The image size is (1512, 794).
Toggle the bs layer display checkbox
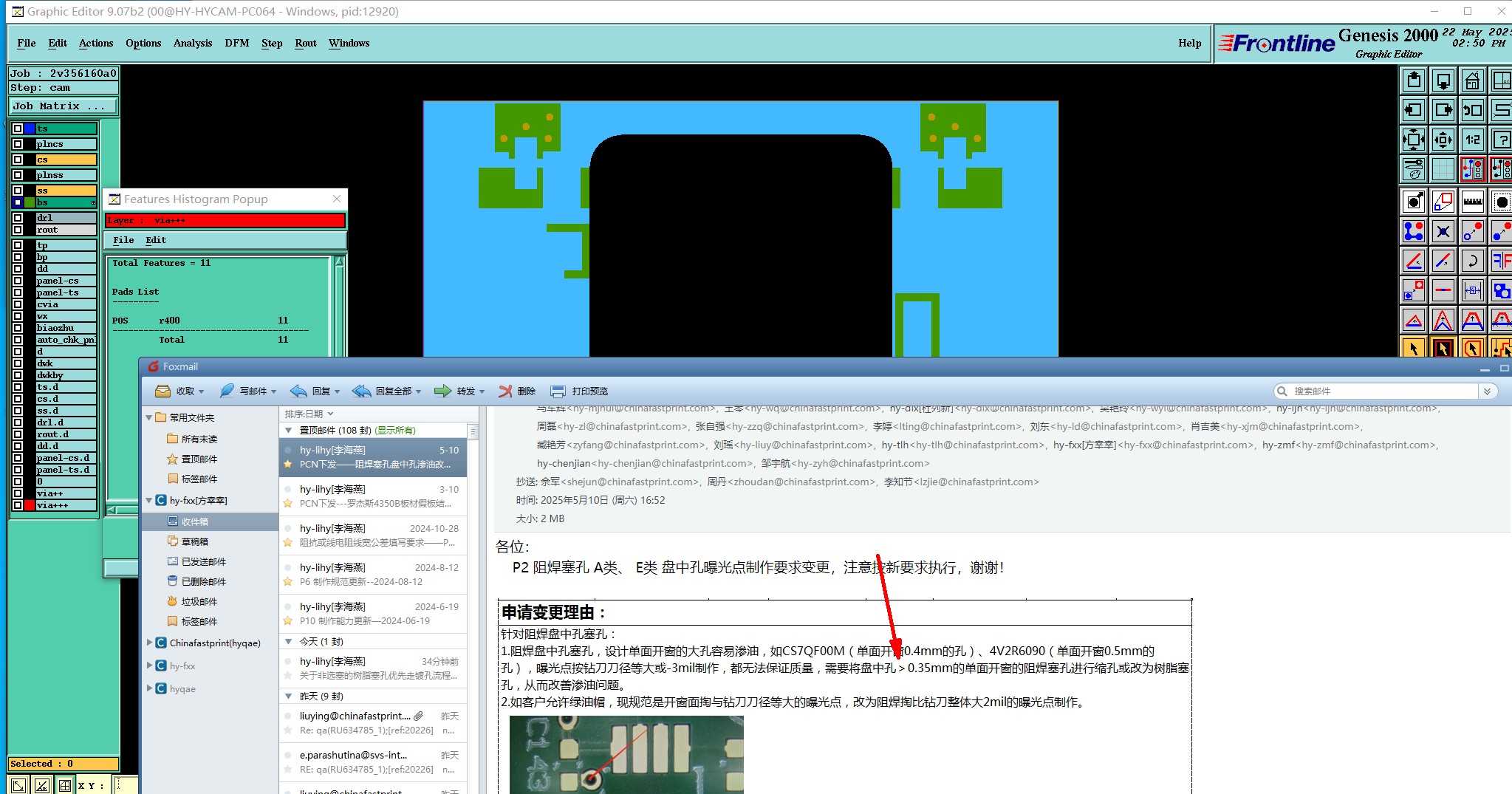pyautogui.click(x=18, y=202)
